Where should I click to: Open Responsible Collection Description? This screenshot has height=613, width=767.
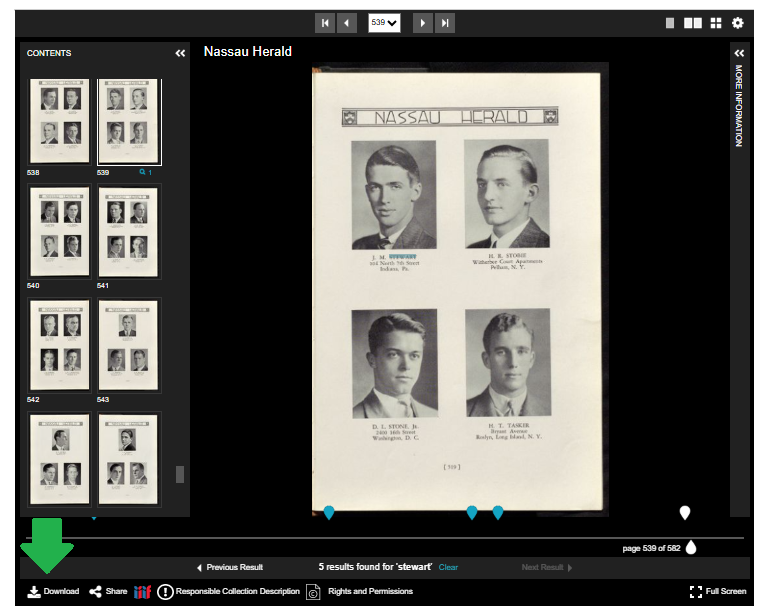(x=228, y=591)
